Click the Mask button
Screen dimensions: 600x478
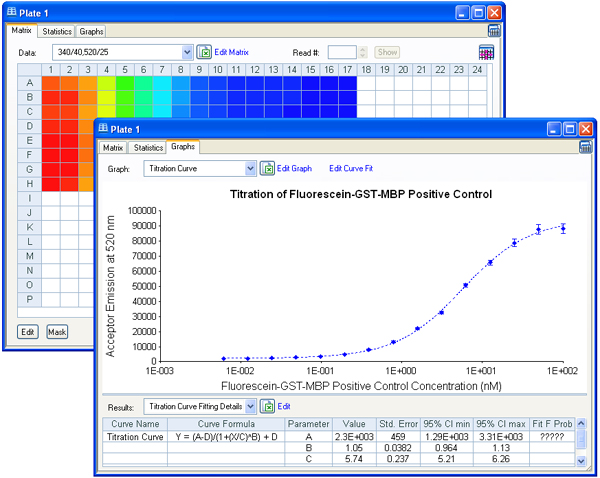57,332
